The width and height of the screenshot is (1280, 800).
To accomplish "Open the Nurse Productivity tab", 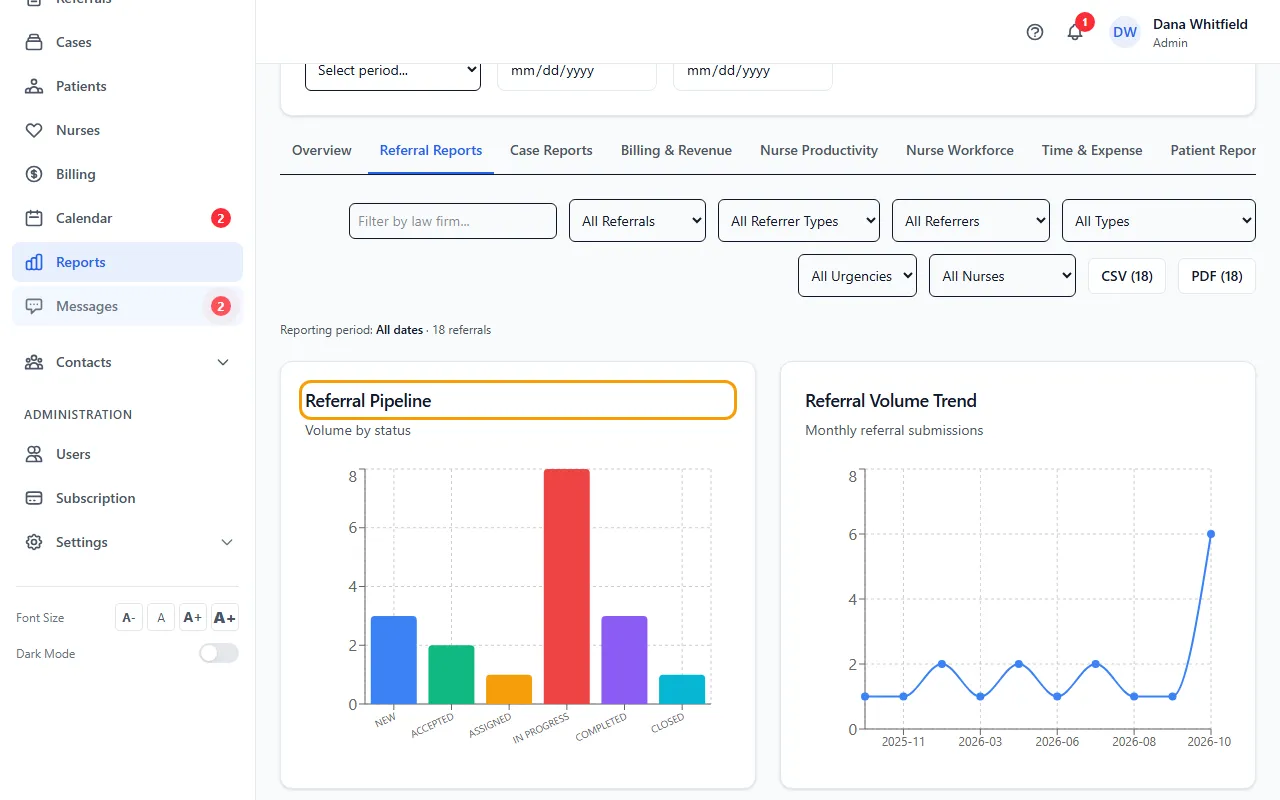I will [x=819, y=150].
